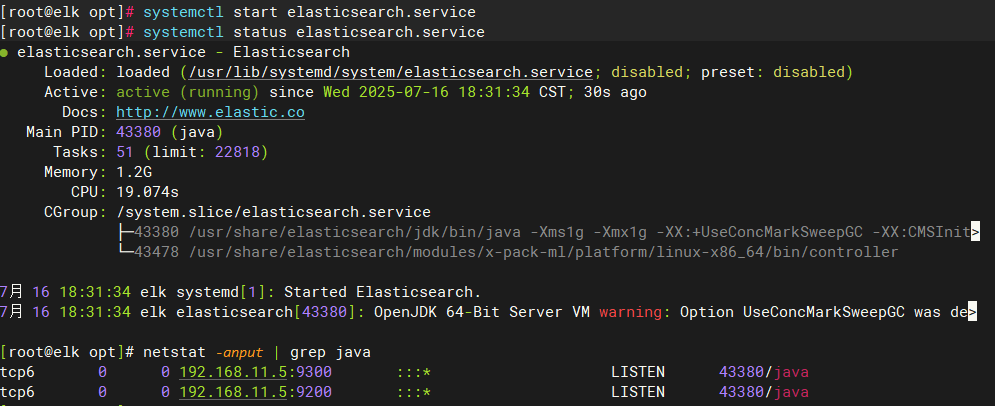Click the first 'disabled' after the unit file path

point(647,72)
